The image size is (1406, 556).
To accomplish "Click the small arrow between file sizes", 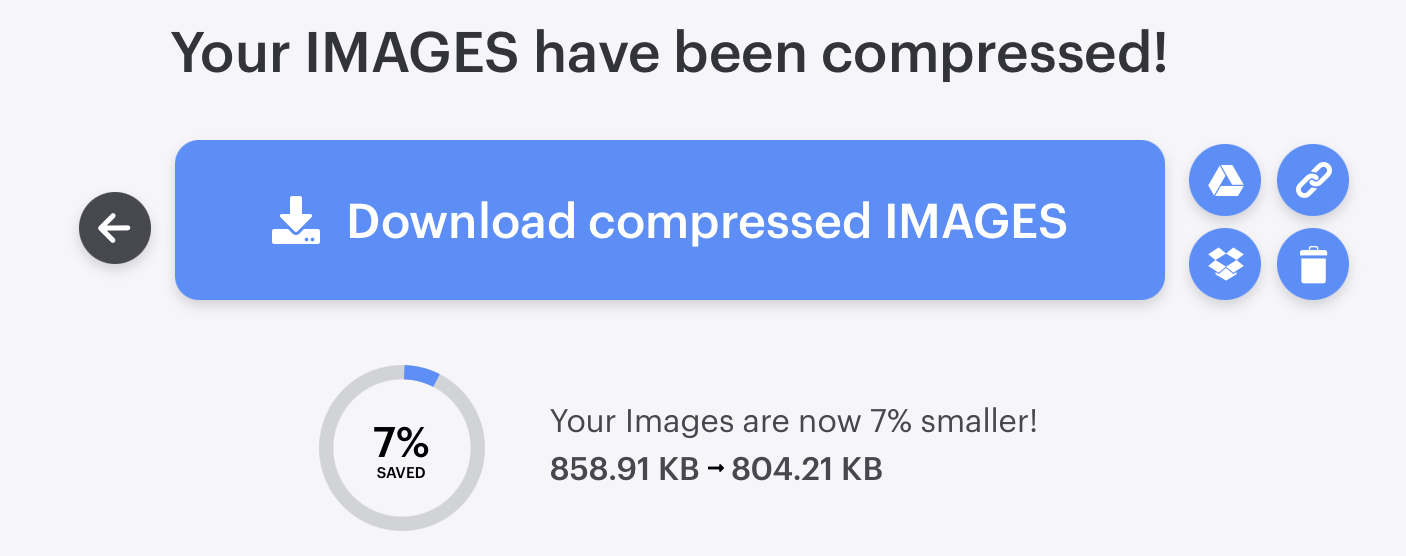I will coord(715,469).
